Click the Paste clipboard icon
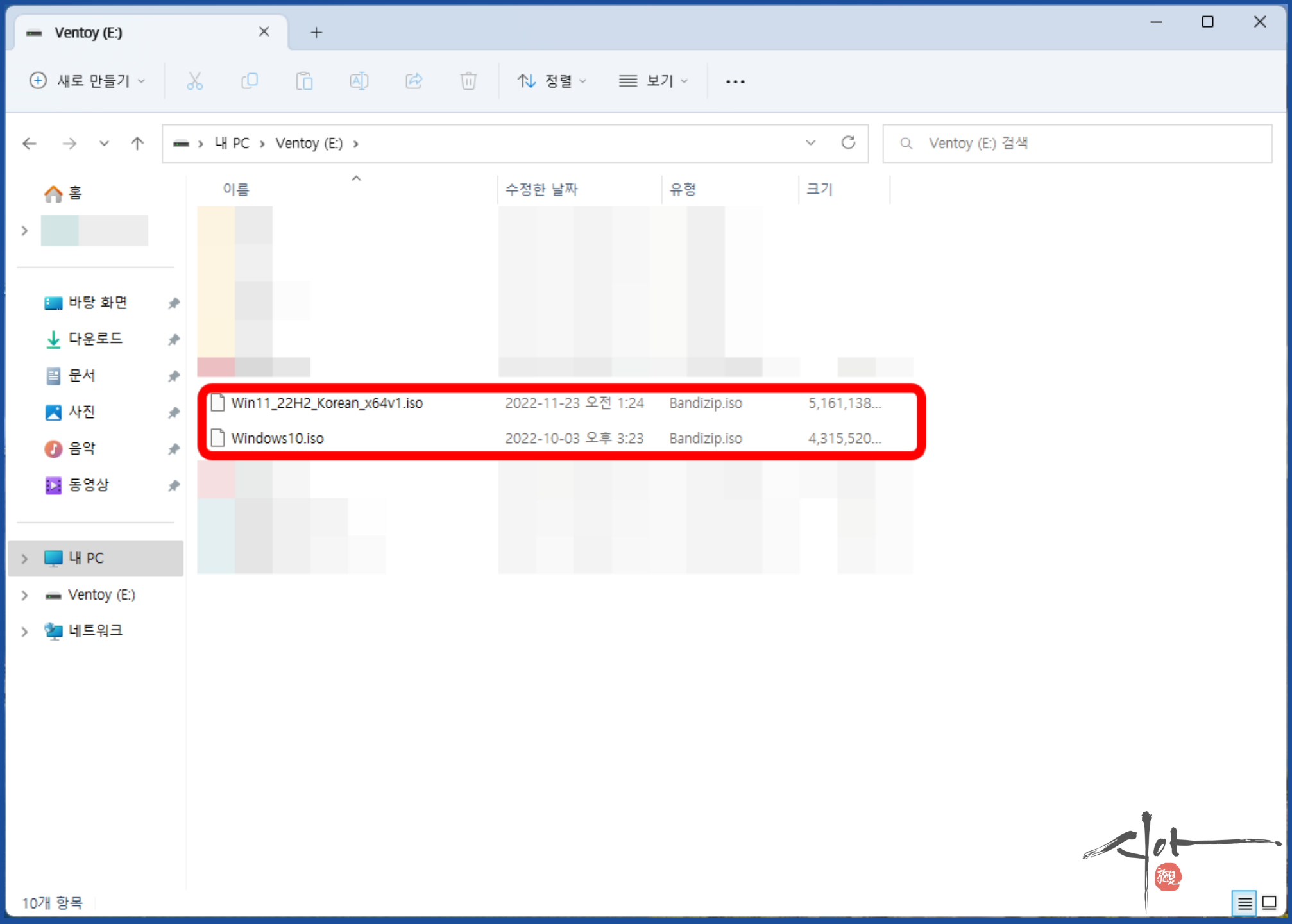 pos(304,81)
